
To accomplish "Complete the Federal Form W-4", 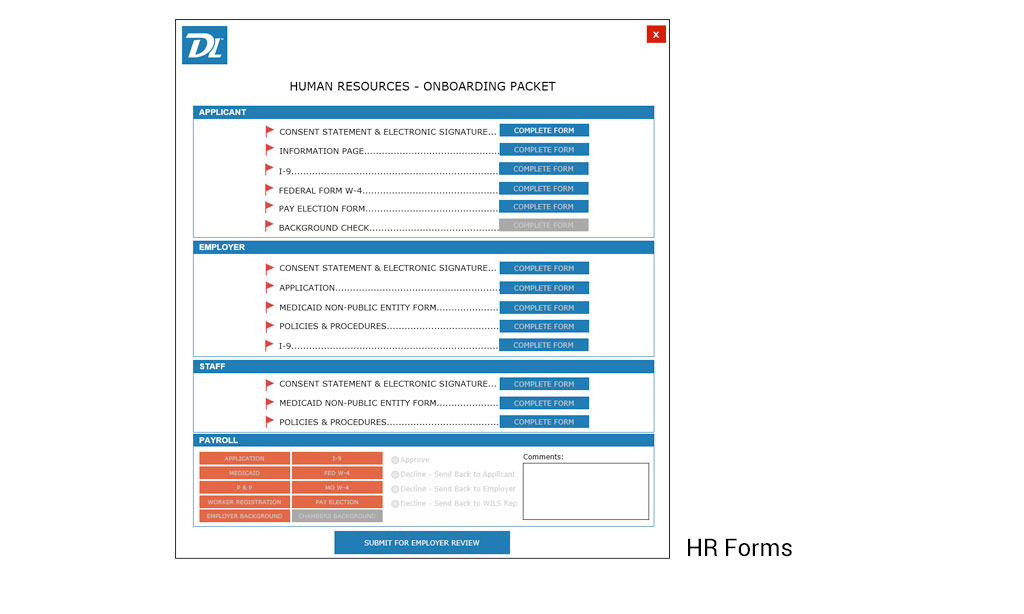I will pos(543,188).
